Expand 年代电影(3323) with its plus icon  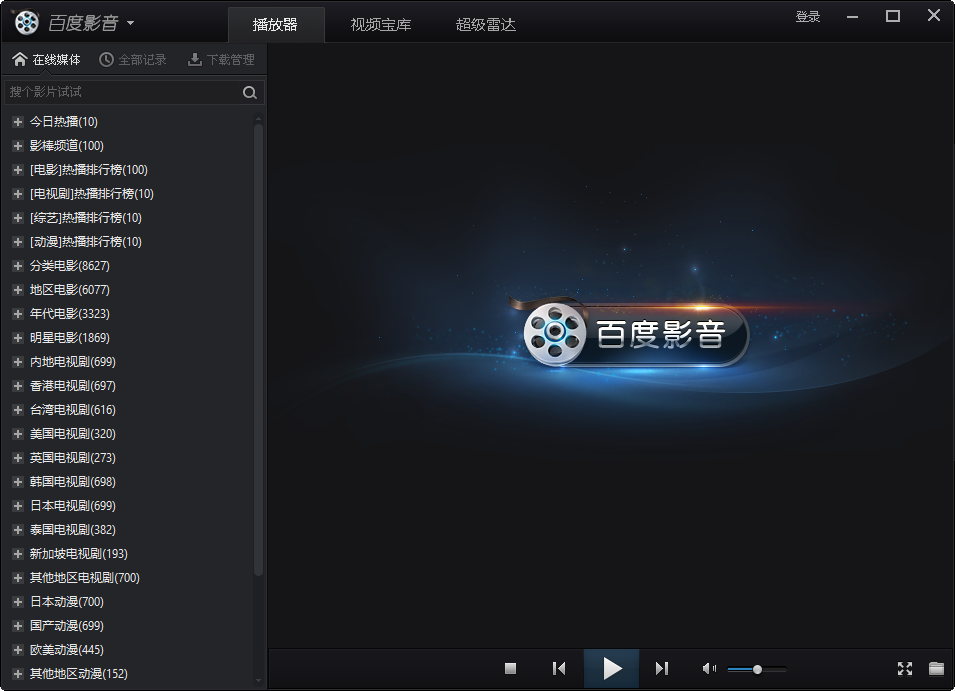coord(18,314)
